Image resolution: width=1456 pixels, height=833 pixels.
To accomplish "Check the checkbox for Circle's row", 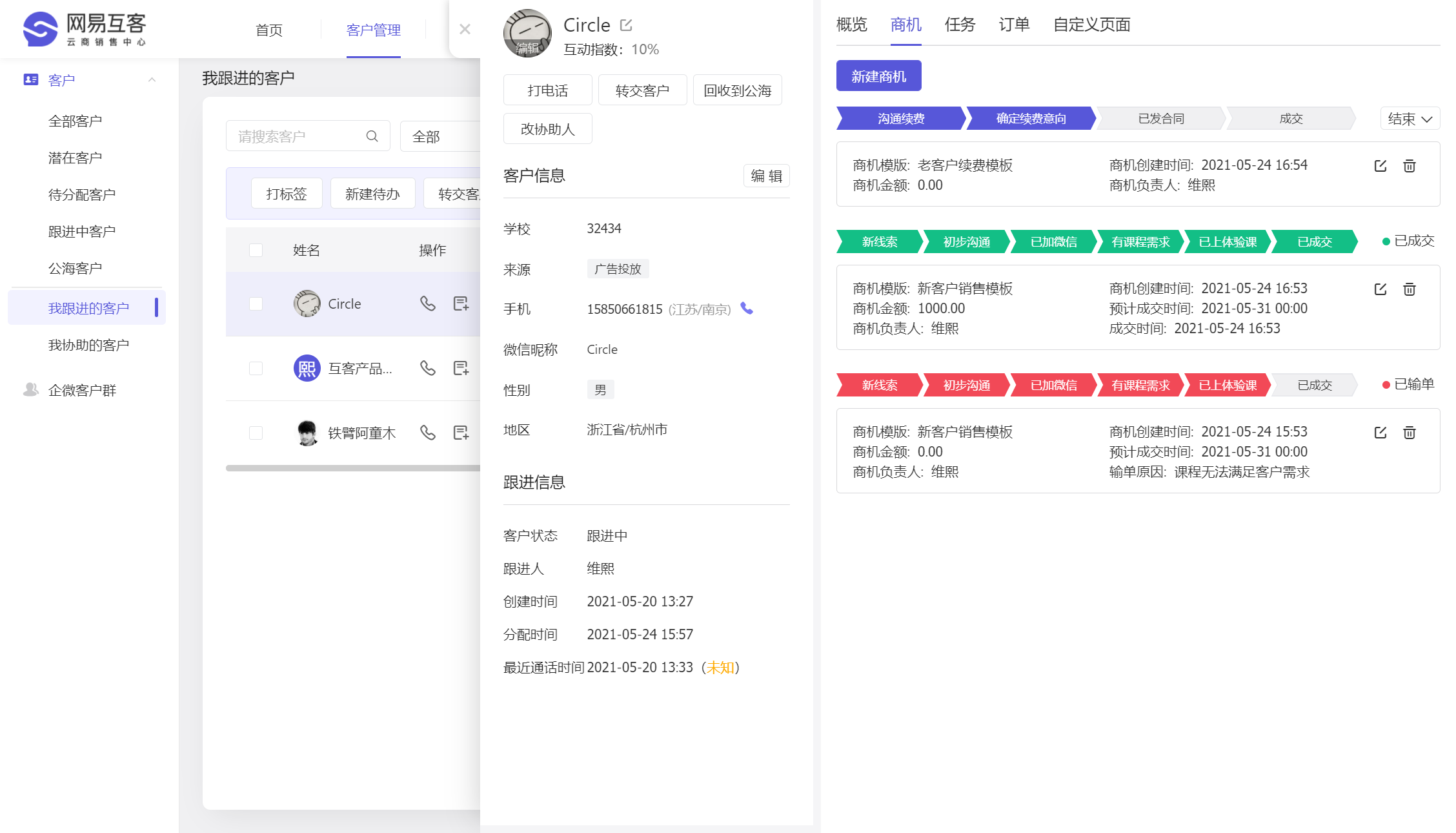I will click(256, 303).
